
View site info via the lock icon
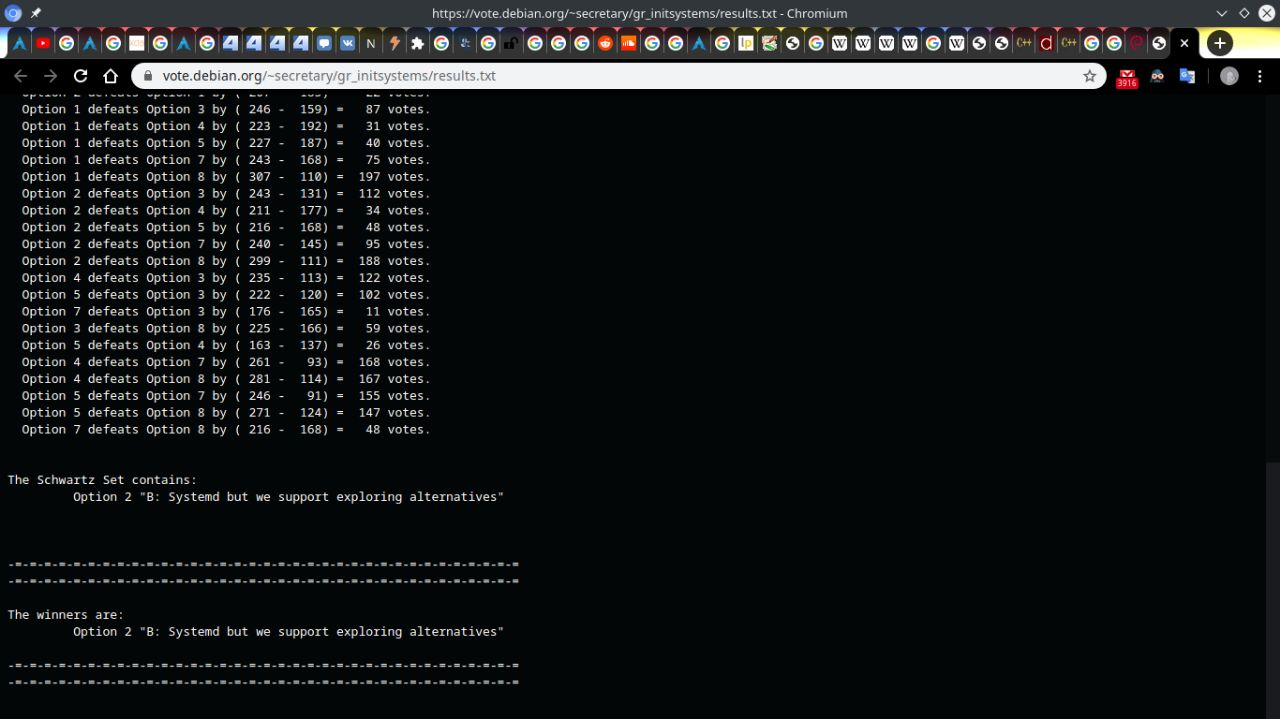pos(148,76)
